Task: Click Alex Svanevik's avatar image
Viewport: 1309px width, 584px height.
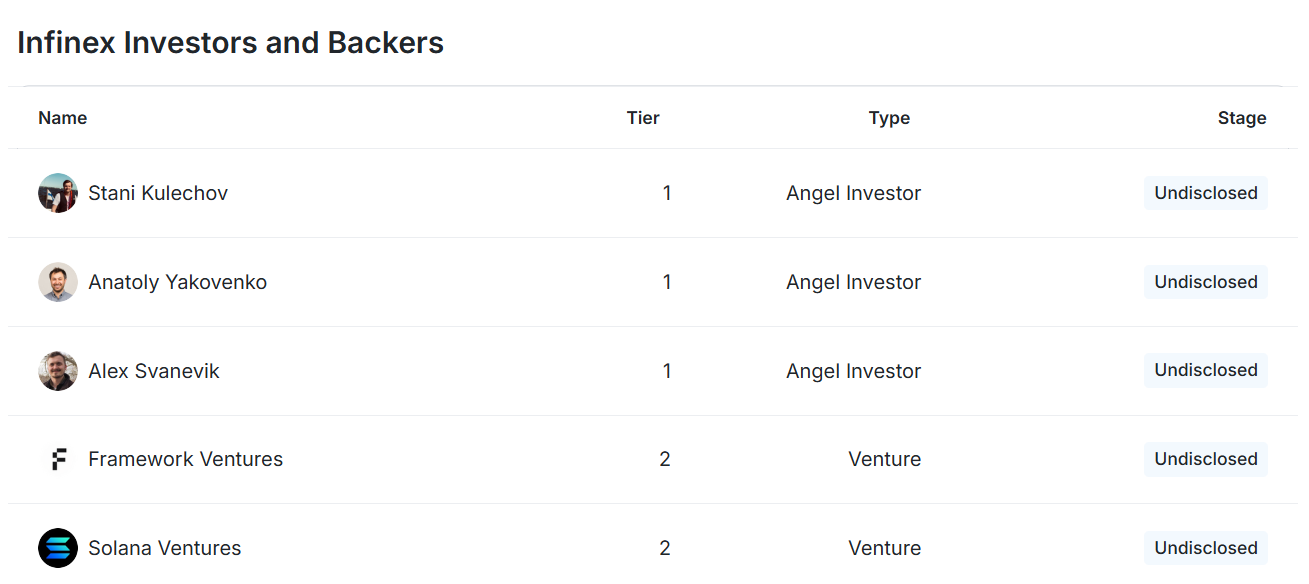Action: point(58,371)
